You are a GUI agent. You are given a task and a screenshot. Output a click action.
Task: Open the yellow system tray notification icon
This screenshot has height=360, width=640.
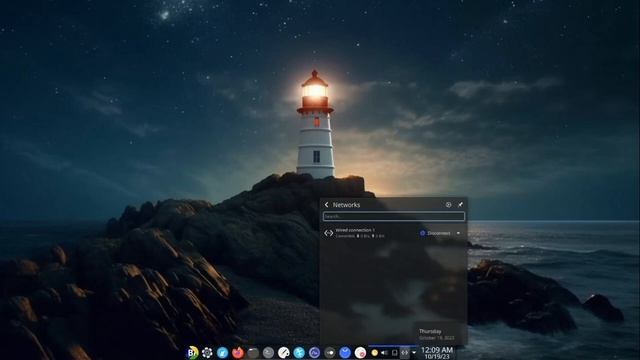[x=374, y=353]
